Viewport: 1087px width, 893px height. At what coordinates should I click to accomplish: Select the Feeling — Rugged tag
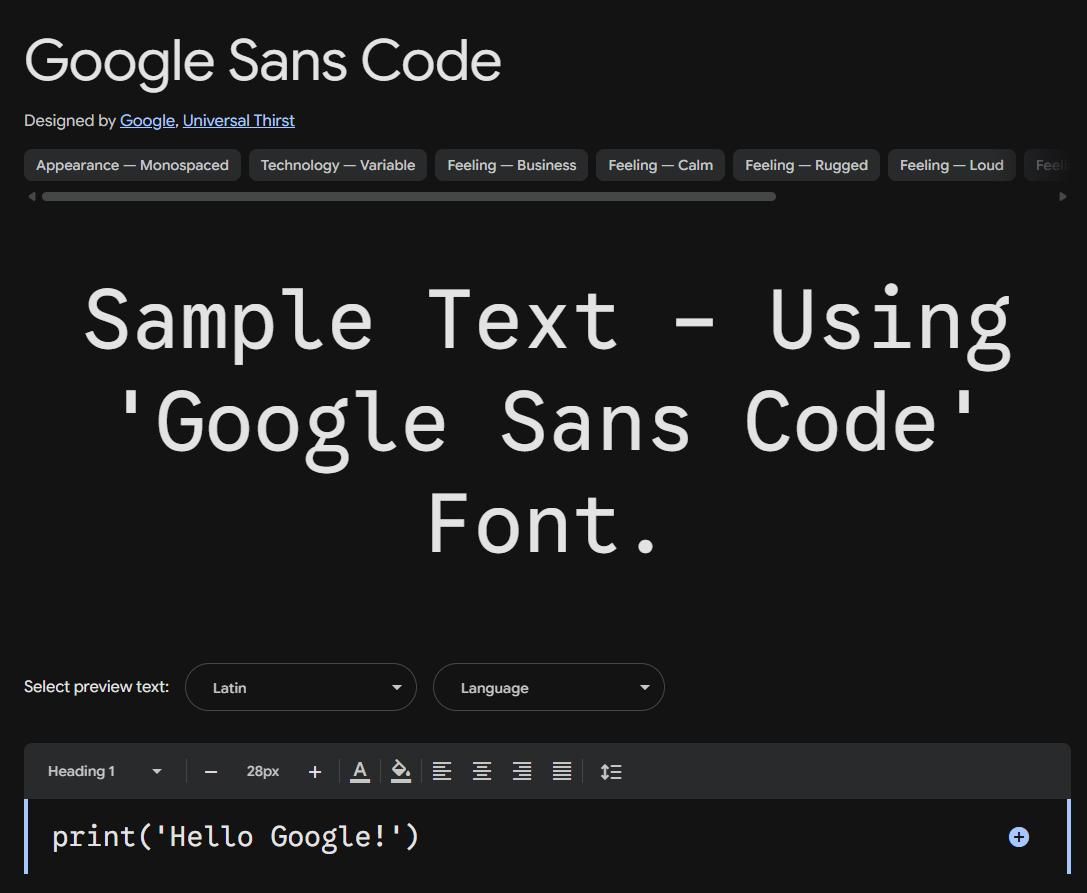click(x=806, y=165)
